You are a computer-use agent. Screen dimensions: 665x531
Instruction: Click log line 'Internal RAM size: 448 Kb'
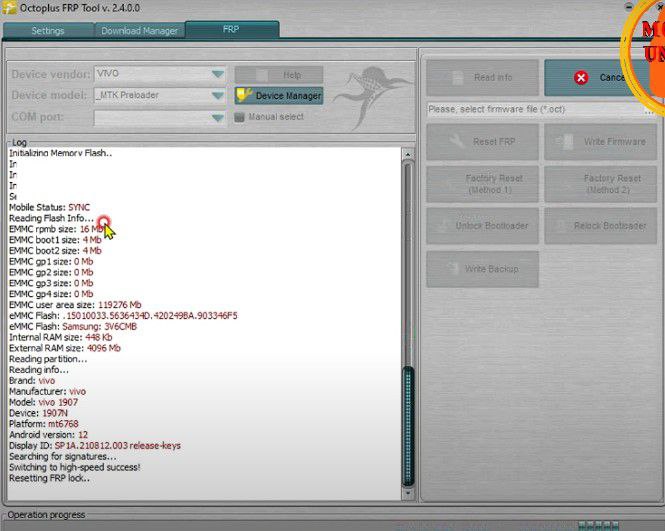pyautogui.click(x=61, y=337)
